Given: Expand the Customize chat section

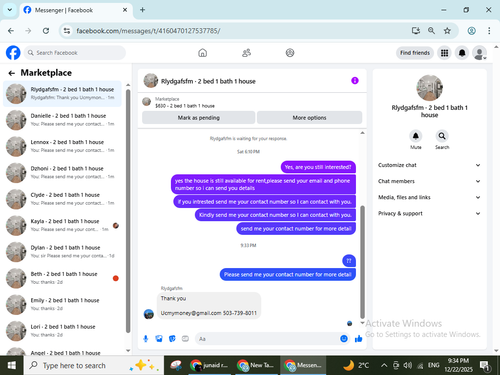Looking at the screenshot, I should coord(429,165).
